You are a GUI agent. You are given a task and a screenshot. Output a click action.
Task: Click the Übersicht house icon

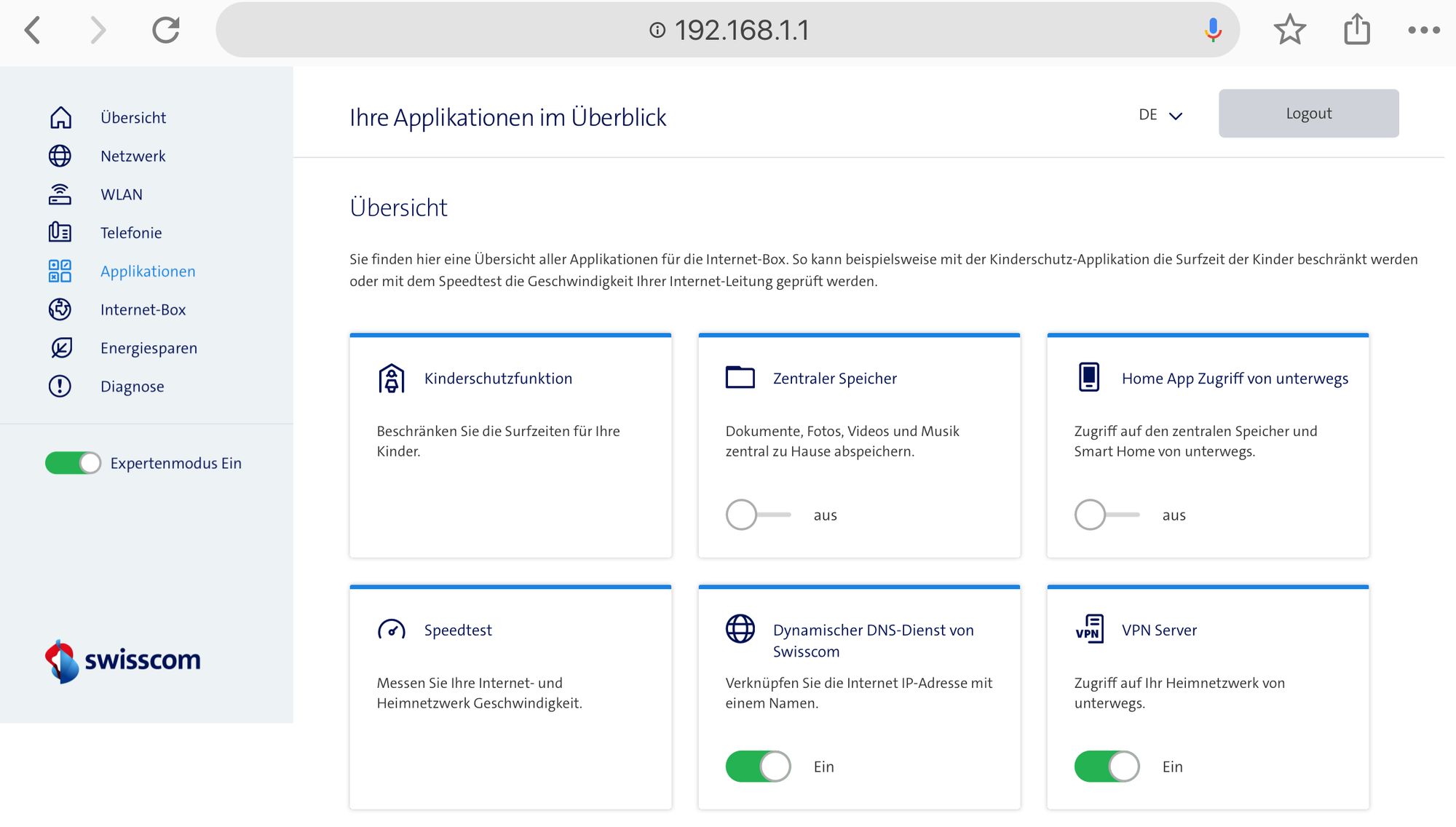pos(60,117)
